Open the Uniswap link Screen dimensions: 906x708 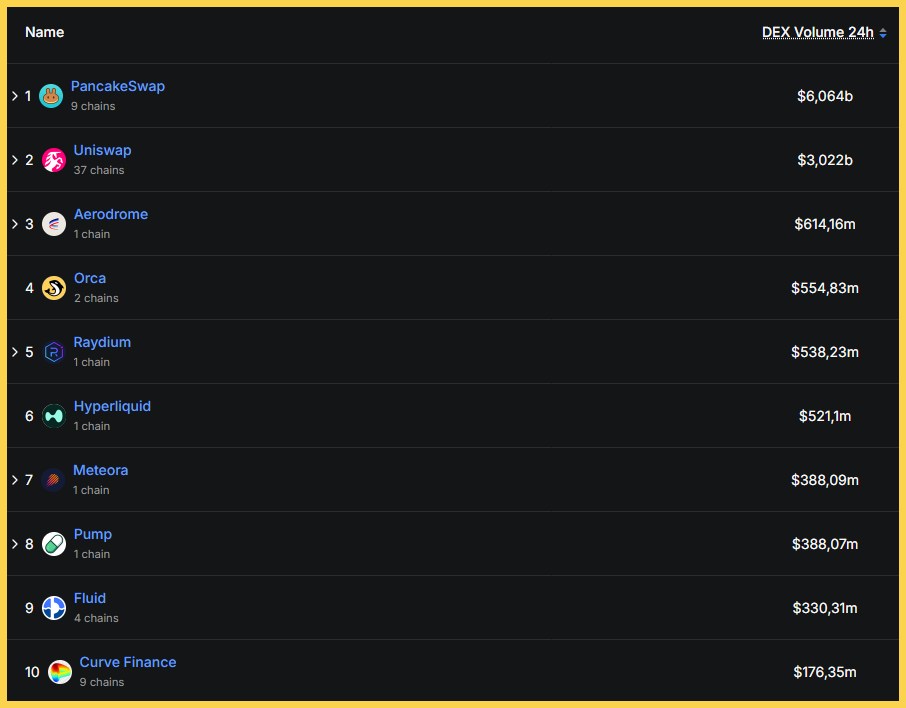[x=102, y=150]
